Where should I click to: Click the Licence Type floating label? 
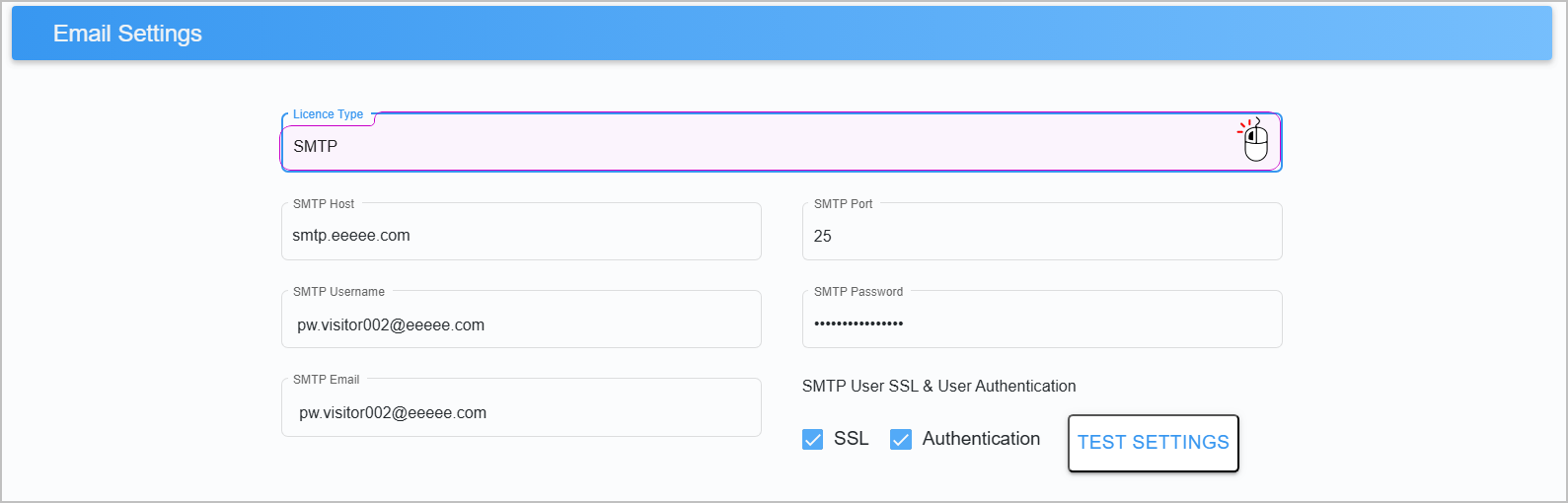coord(328,114)
